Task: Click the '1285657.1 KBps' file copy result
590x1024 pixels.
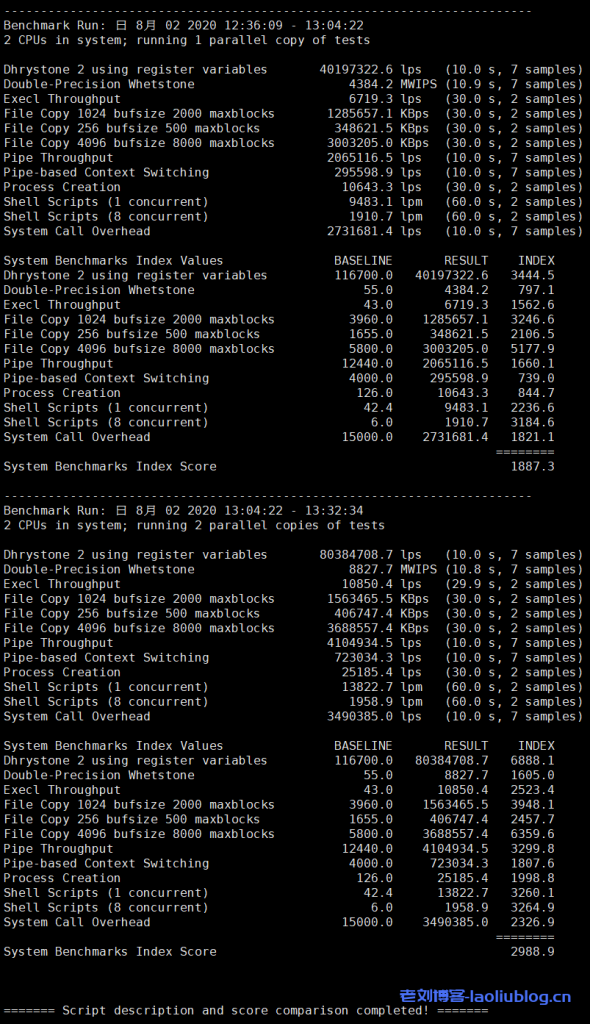Action: (x=378, y=114)
